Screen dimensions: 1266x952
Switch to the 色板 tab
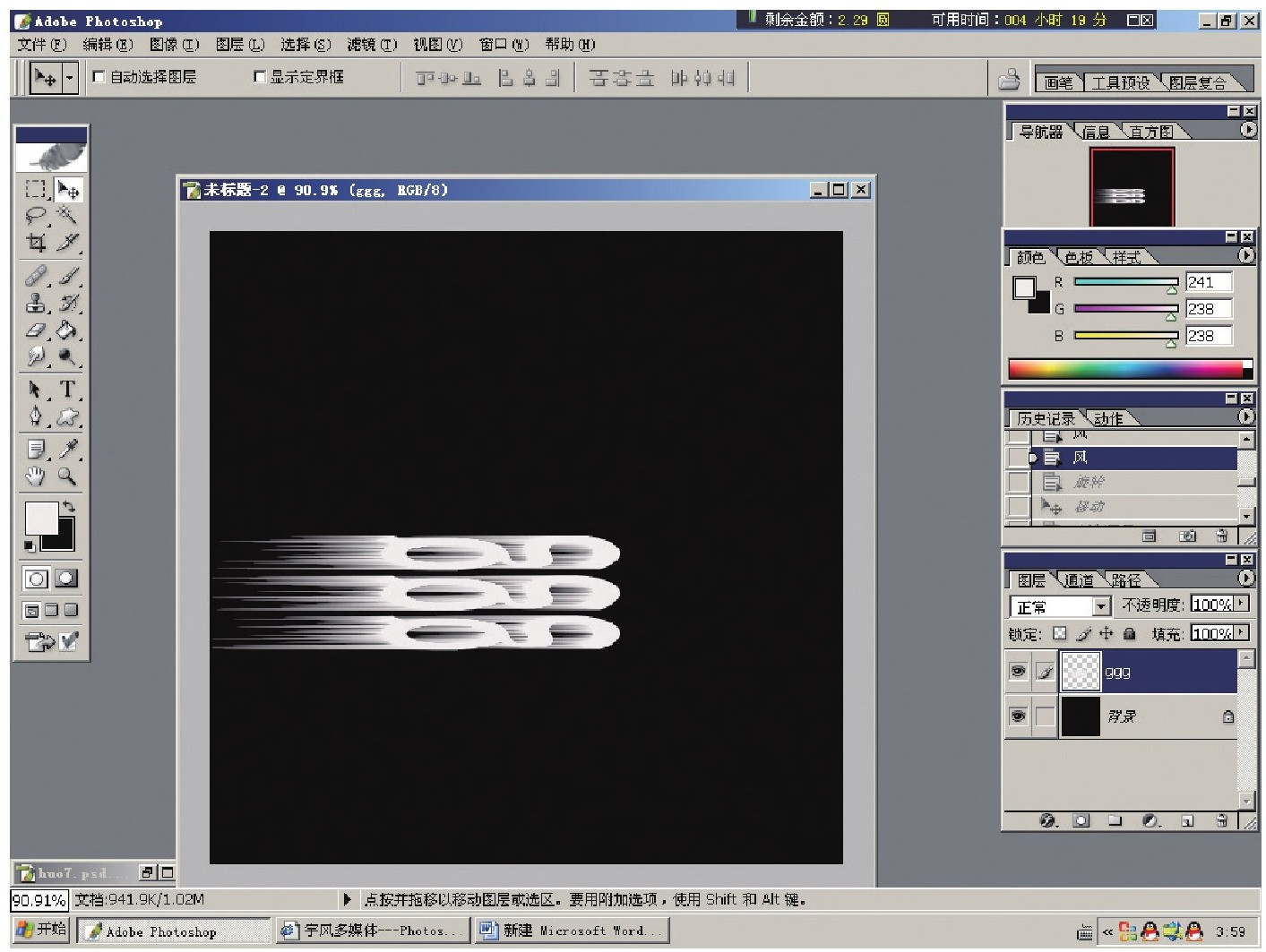pyautogui.click(x=1078, y=258)
